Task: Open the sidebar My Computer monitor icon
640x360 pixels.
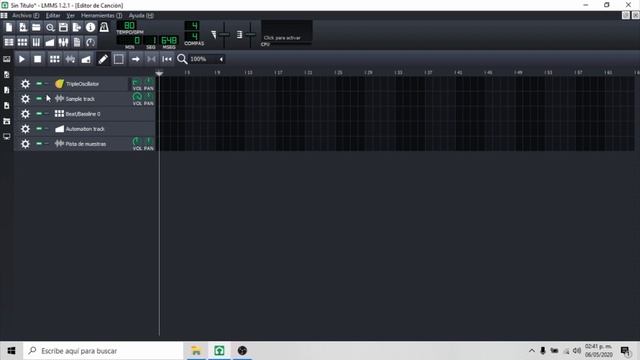Action: tap(7, 136)
